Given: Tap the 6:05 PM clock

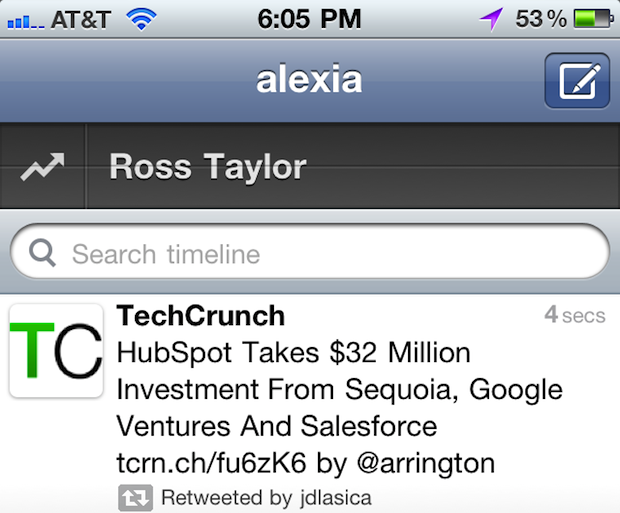Looking at the screenshot, I should (310, 18).
